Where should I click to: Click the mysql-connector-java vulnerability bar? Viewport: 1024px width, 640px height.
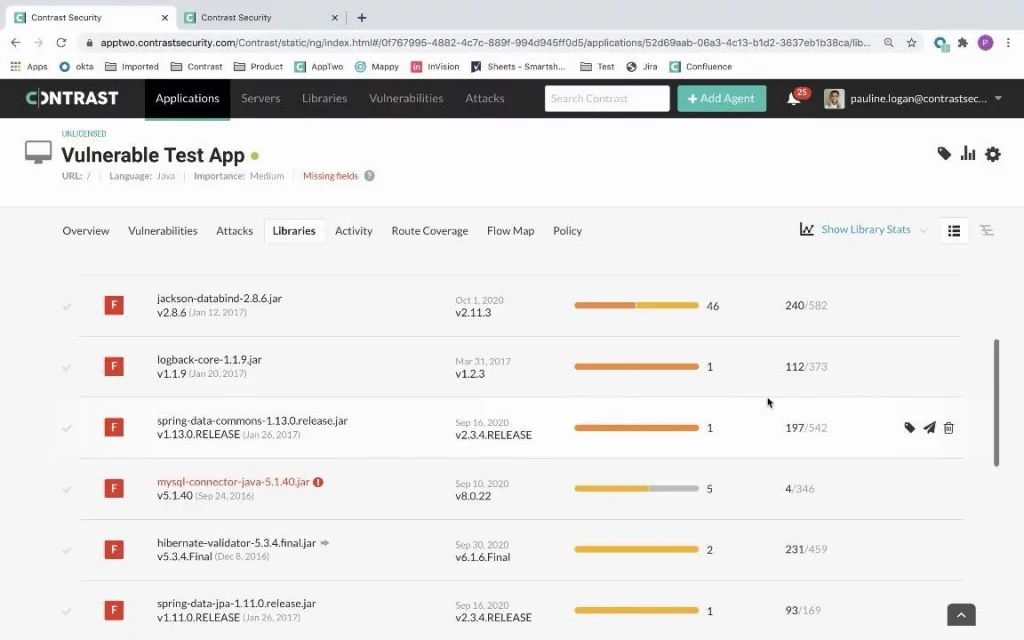point(637,488)
